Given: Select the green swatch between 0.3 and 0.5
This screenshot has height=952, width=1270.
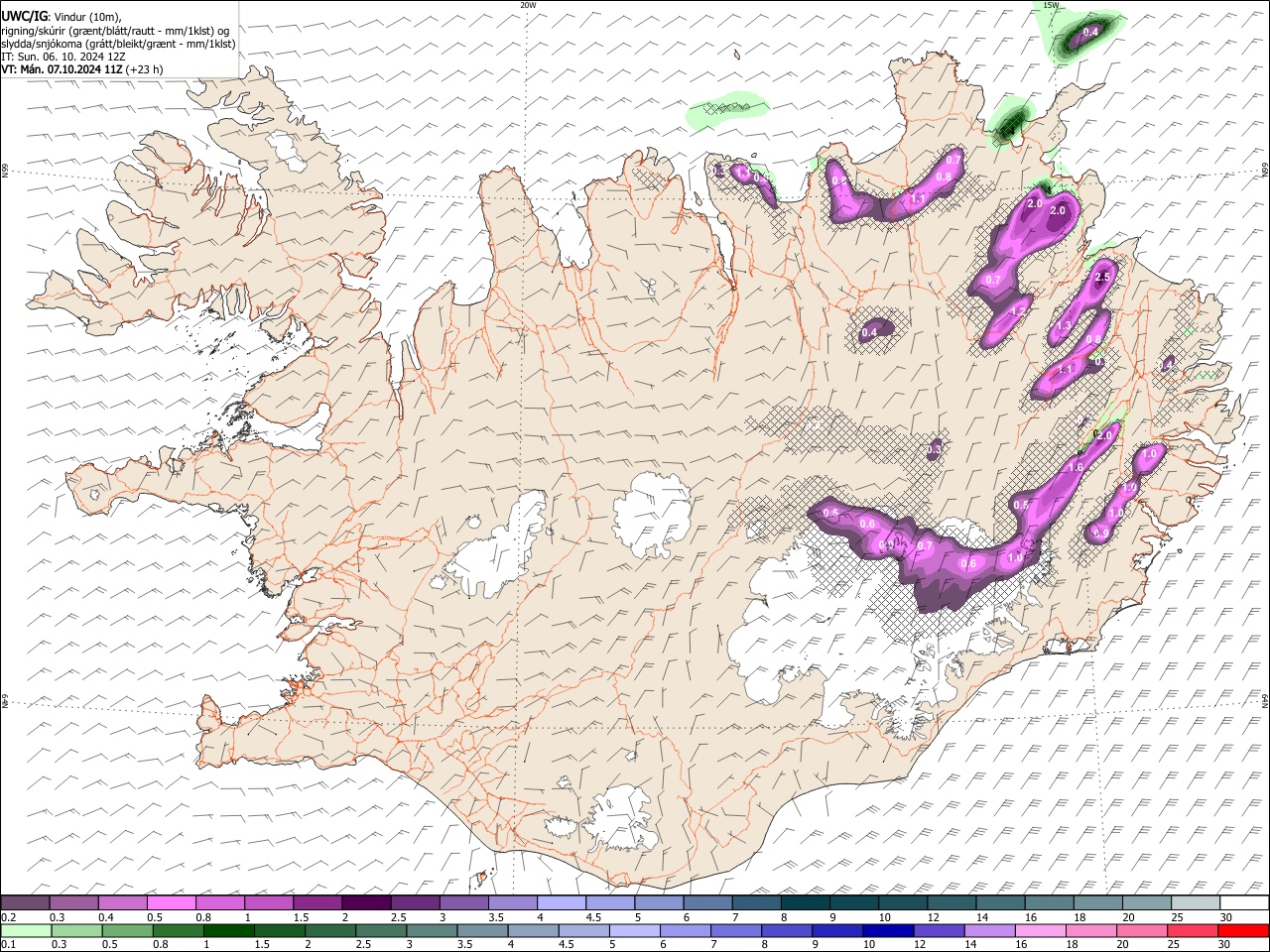Looking at the screenshot, I should pyautogui.click(x=74, y=931).
